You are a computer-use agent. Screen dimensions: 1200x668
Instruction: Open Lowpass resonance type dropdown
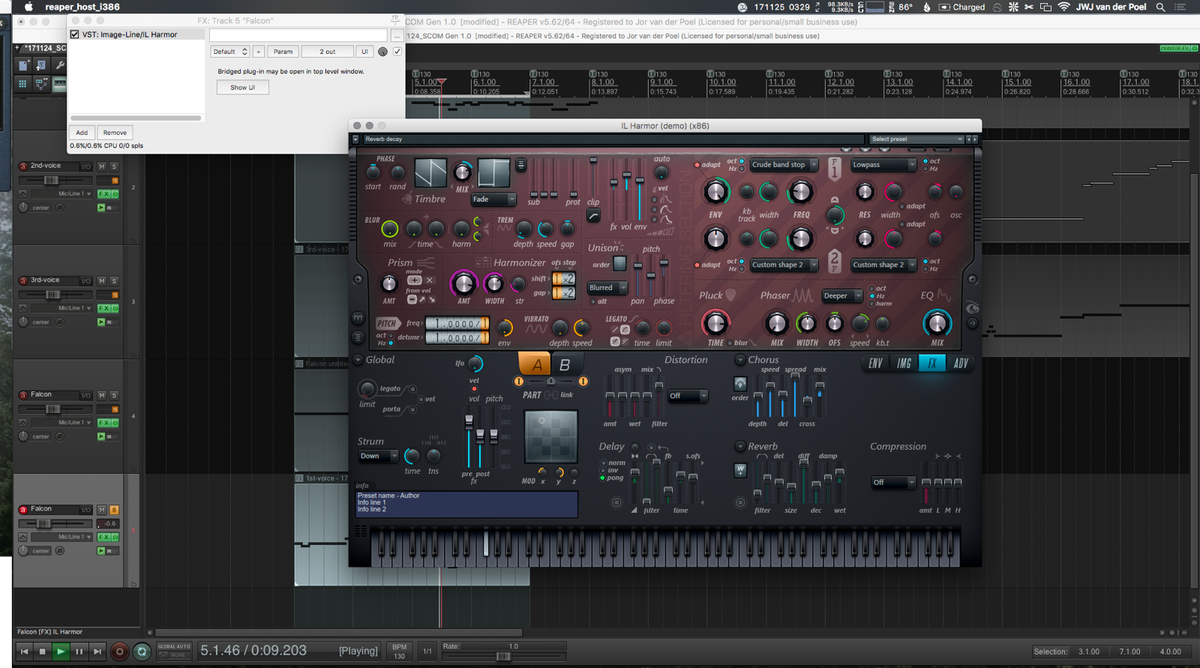click(x=884, y=165)
